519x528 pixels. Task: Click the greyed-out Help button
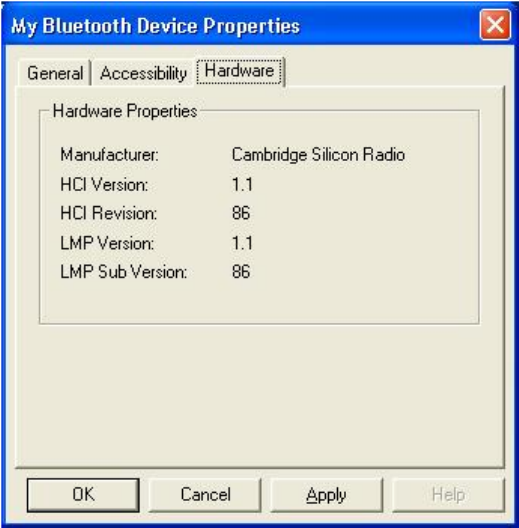click(448, 495)
